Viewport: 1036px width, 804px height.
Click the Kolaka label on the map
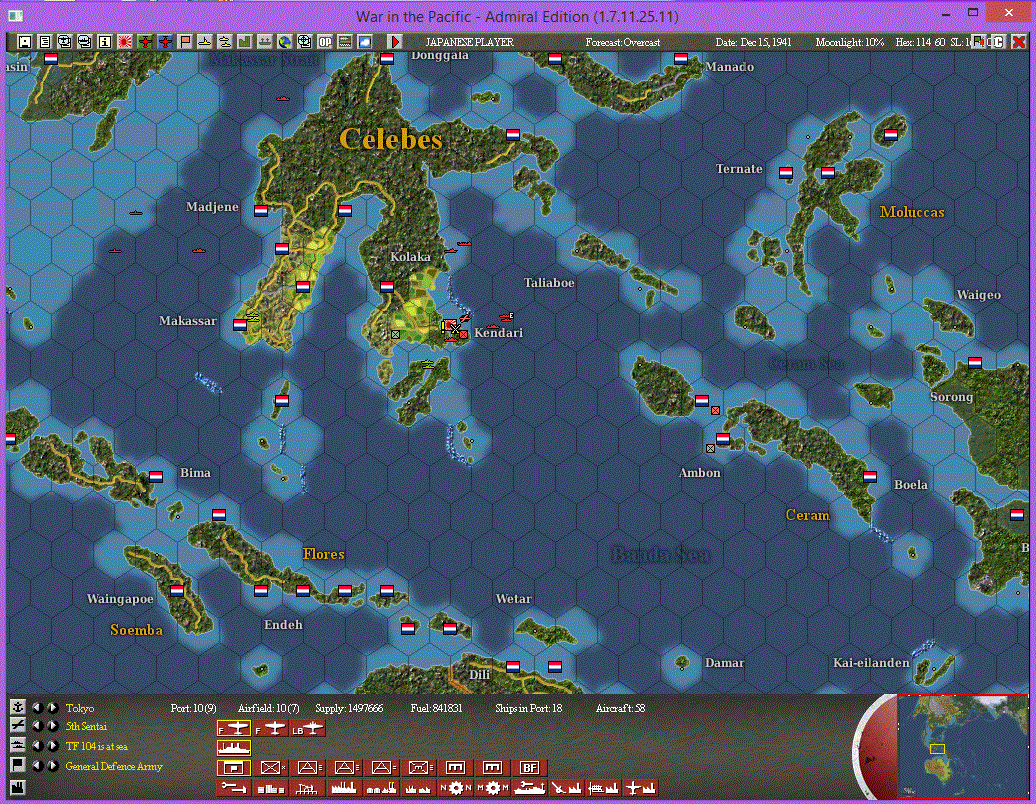(x=410, y=256)
